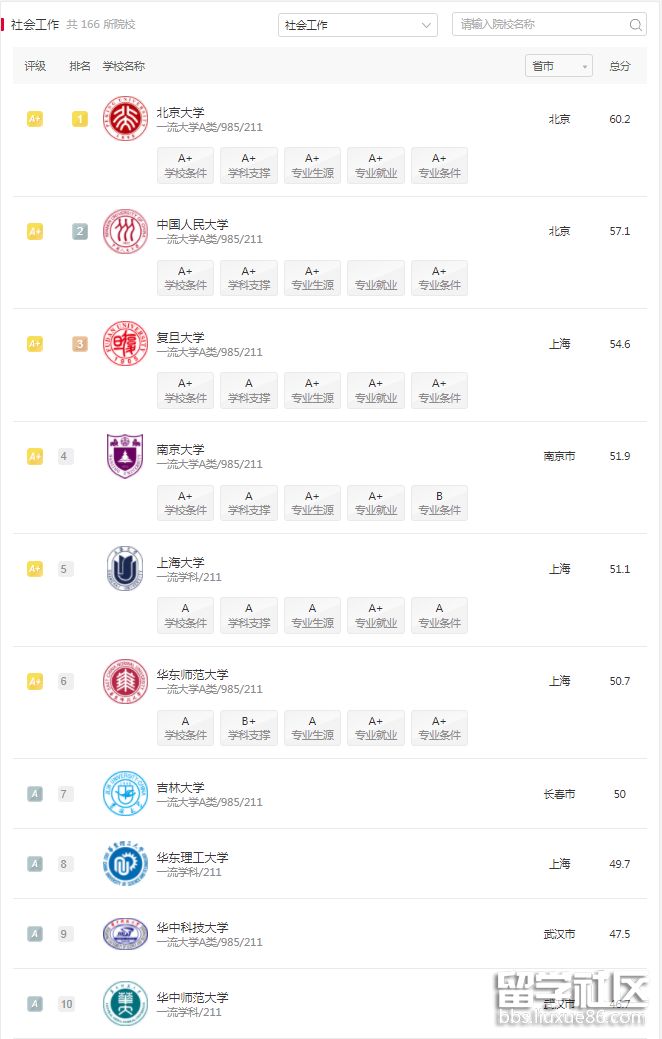Viewport: 662px width, 1039px height.
Task: Click the Renmin University of China logo
Action: 125,231
